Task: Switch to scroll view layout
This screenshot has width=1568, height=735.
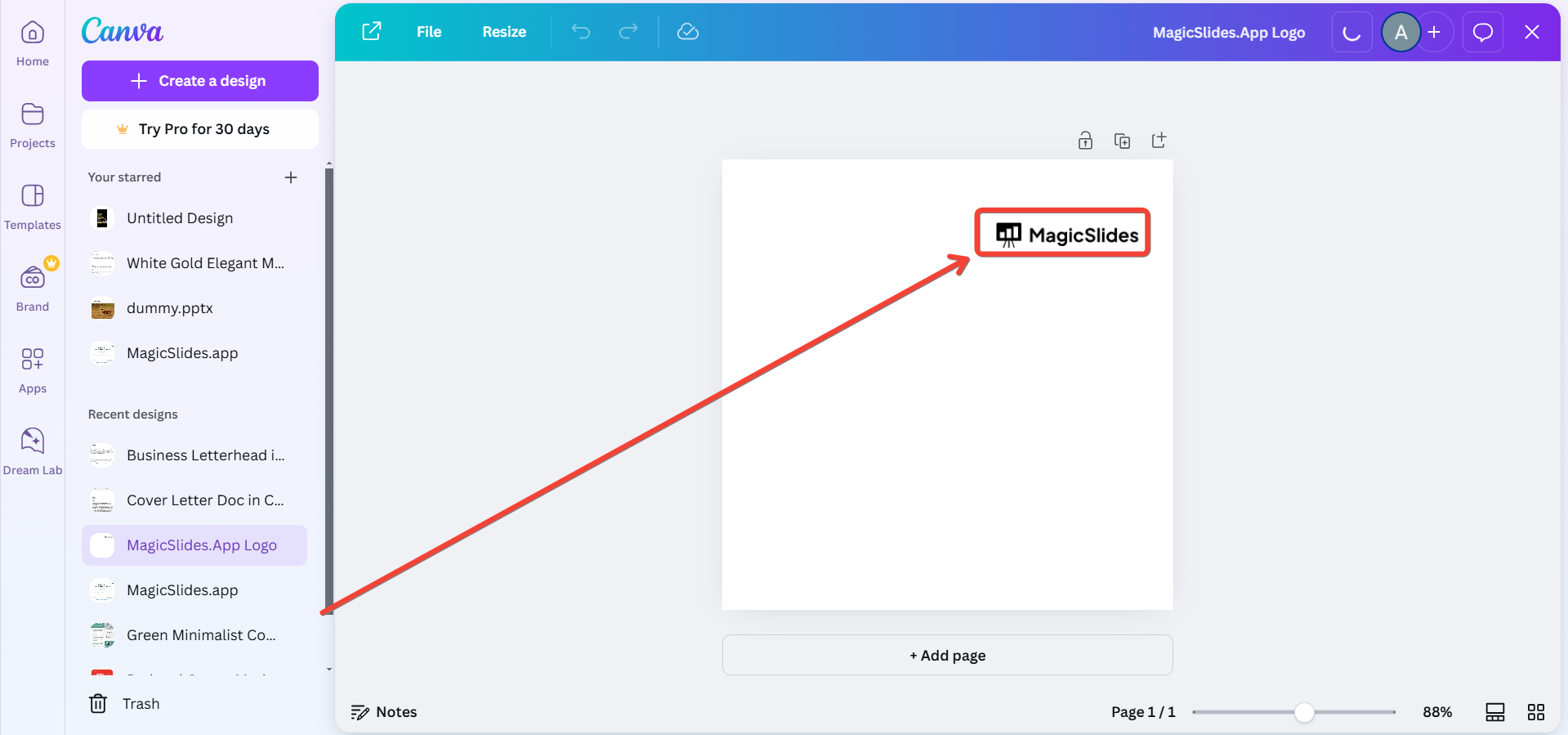Action: [x=1495, y=712]
